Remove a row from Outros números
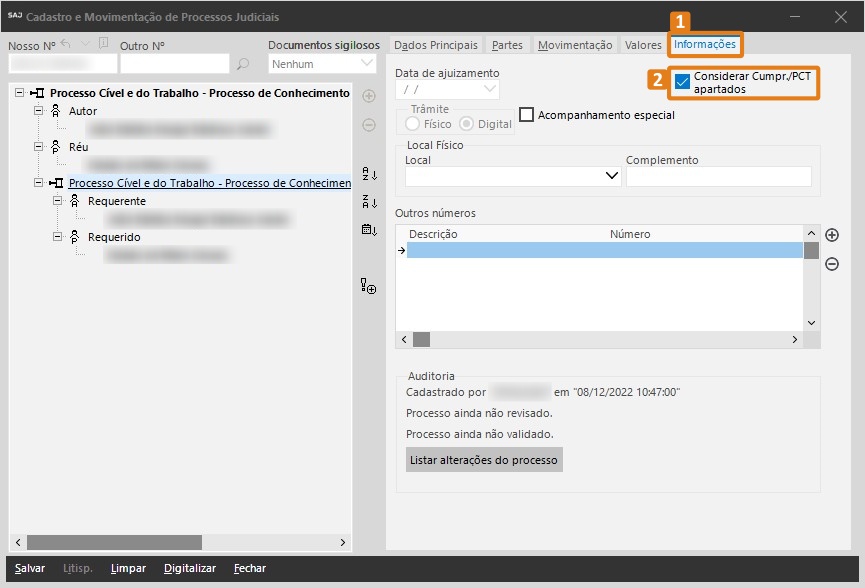 click(831, 264)
